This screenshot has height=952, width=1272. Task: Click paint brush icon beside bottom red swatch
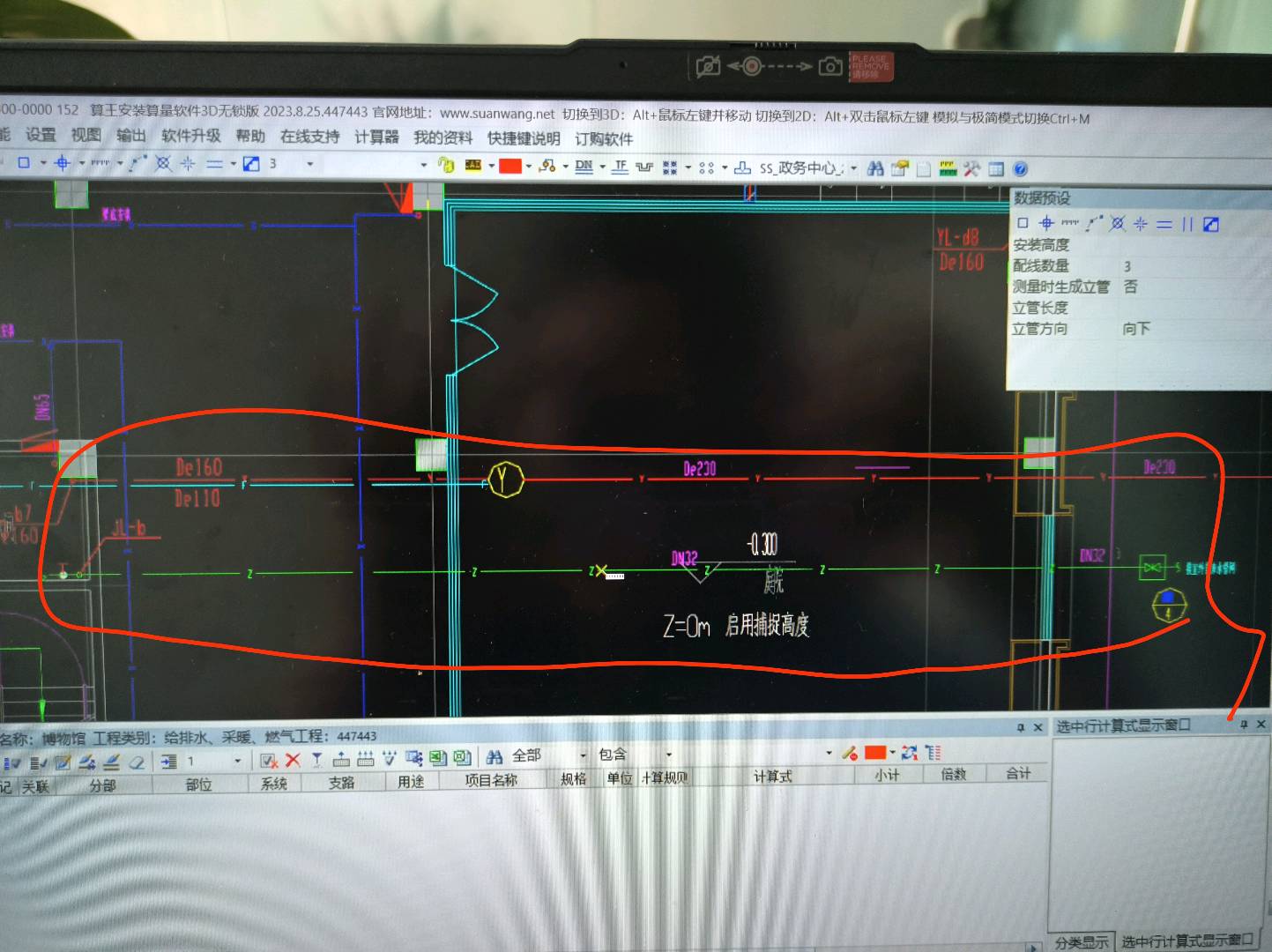tap(850, 753)
